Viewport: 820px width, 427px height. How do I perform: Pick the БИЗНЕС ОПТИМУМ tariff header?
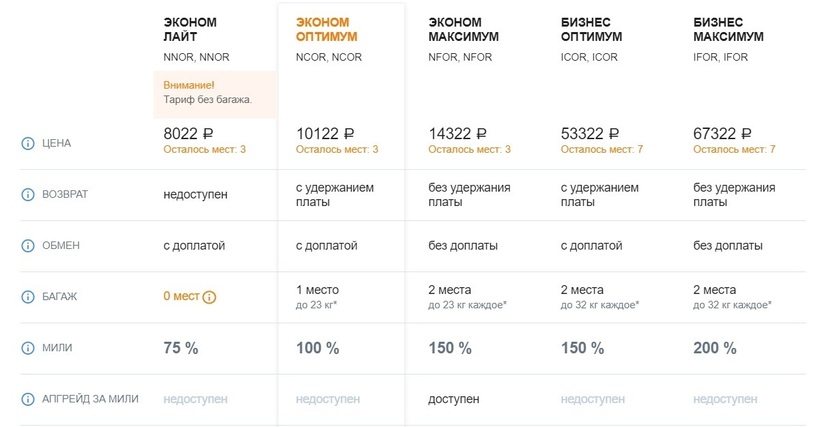(x=592, y=29)
